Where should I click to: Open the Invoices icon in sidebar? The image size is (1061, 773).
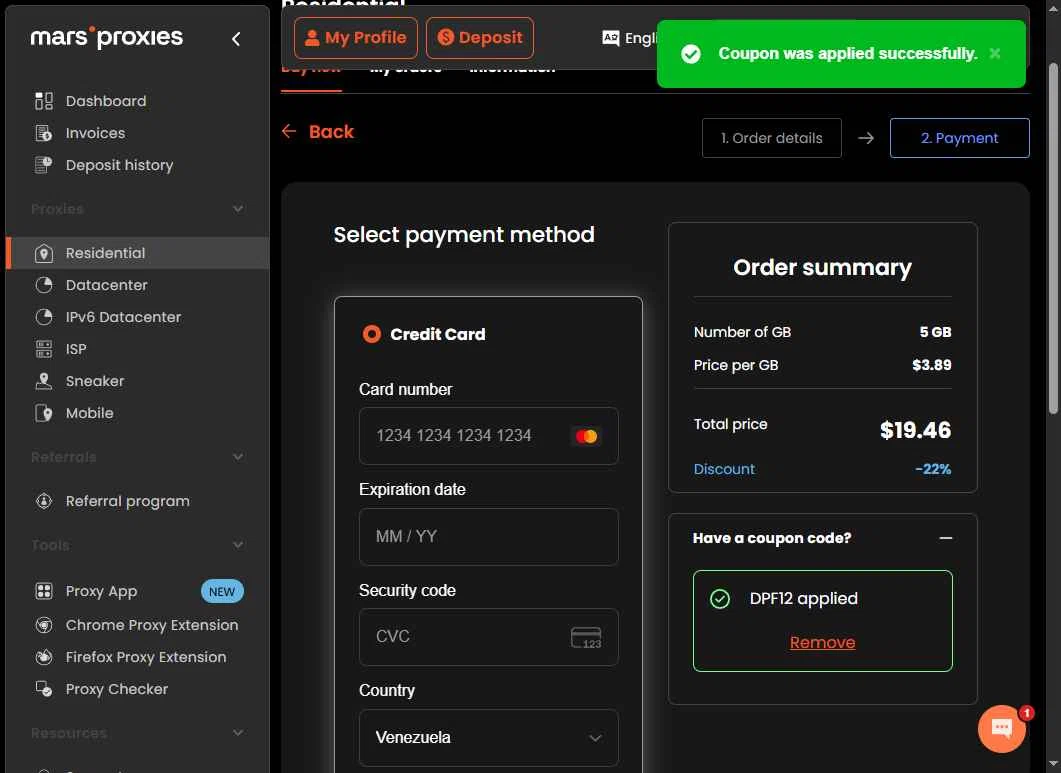point(44,133)
